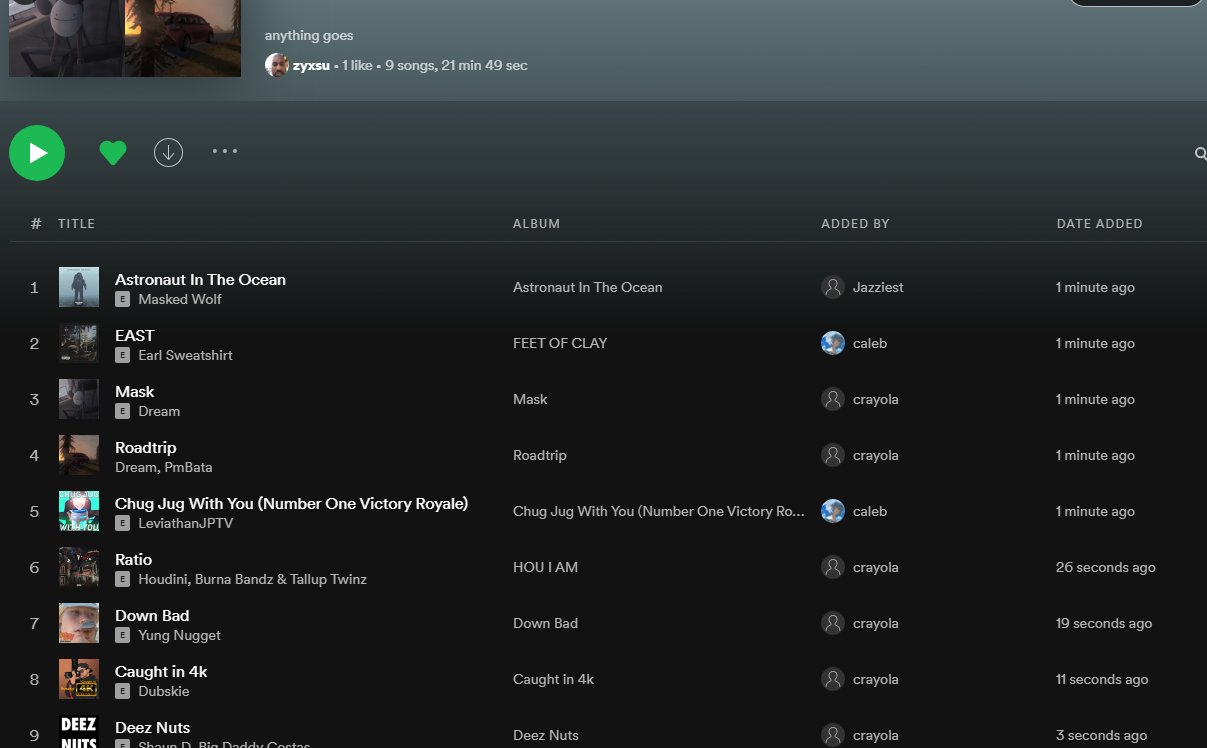Click the Caught in 4k cover art

pyautogui.click(x=79, y=679)
